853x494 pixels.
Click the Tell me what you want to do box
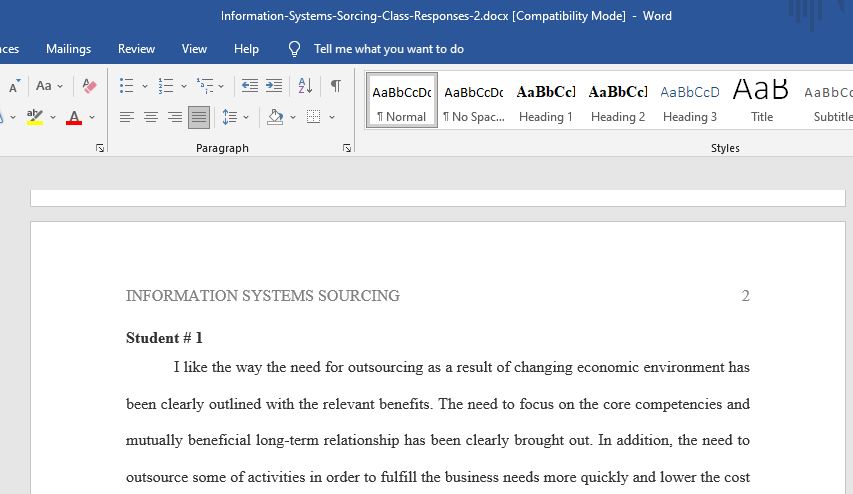tap(388, 49)
